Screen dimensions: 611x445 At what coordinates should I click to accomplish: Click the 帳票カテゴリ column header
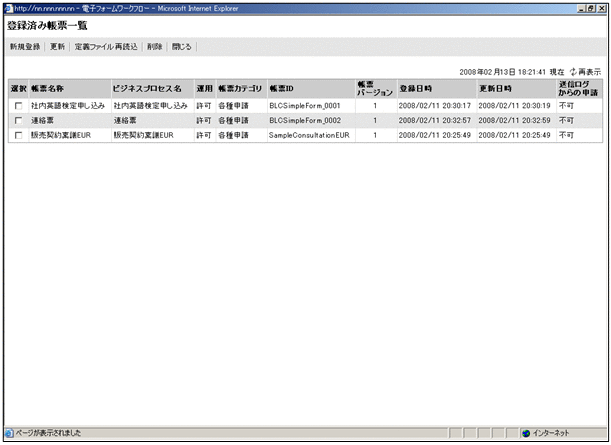click(x=242, y=89)
